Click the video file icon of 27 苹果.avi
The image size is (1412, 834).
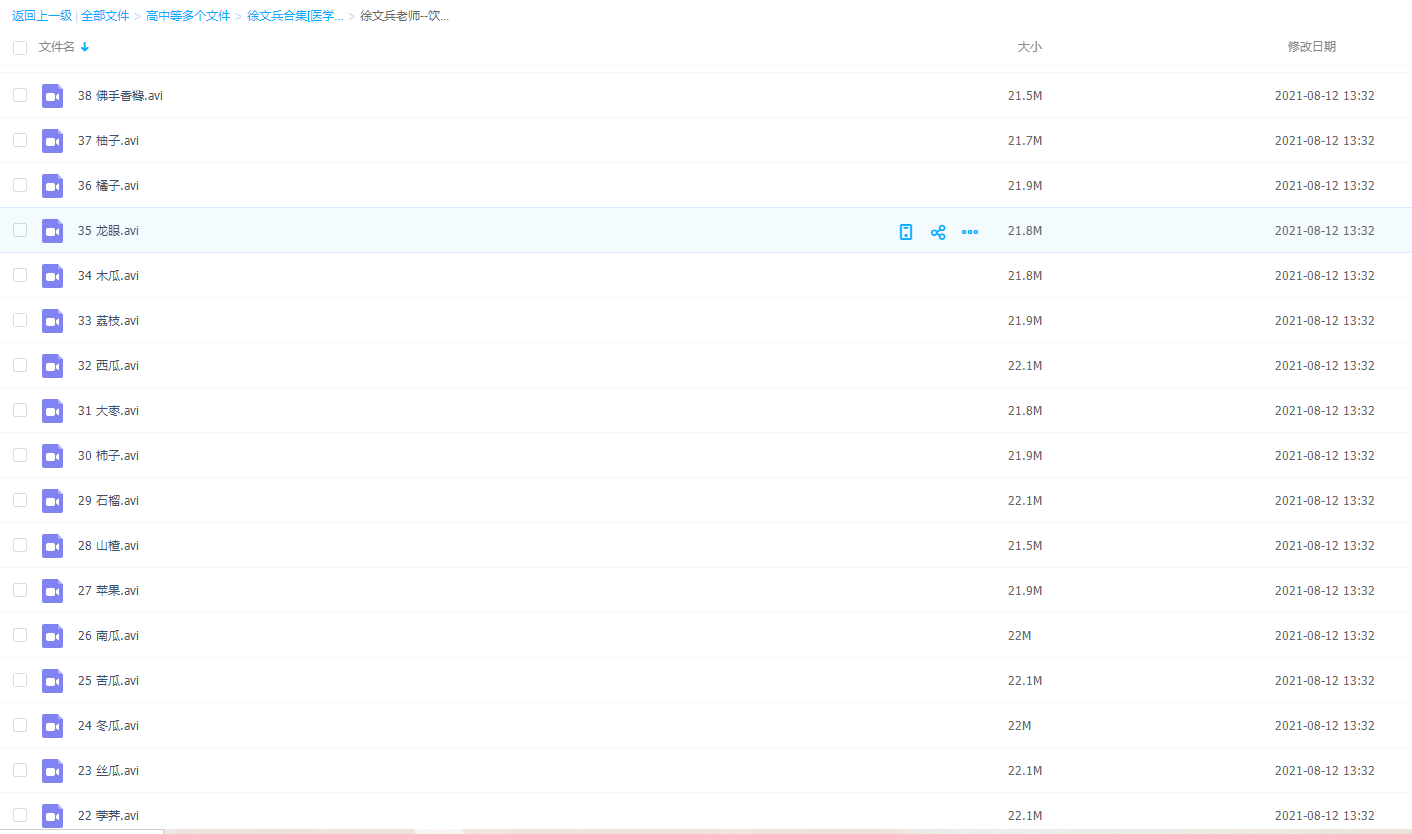(52, 591)
